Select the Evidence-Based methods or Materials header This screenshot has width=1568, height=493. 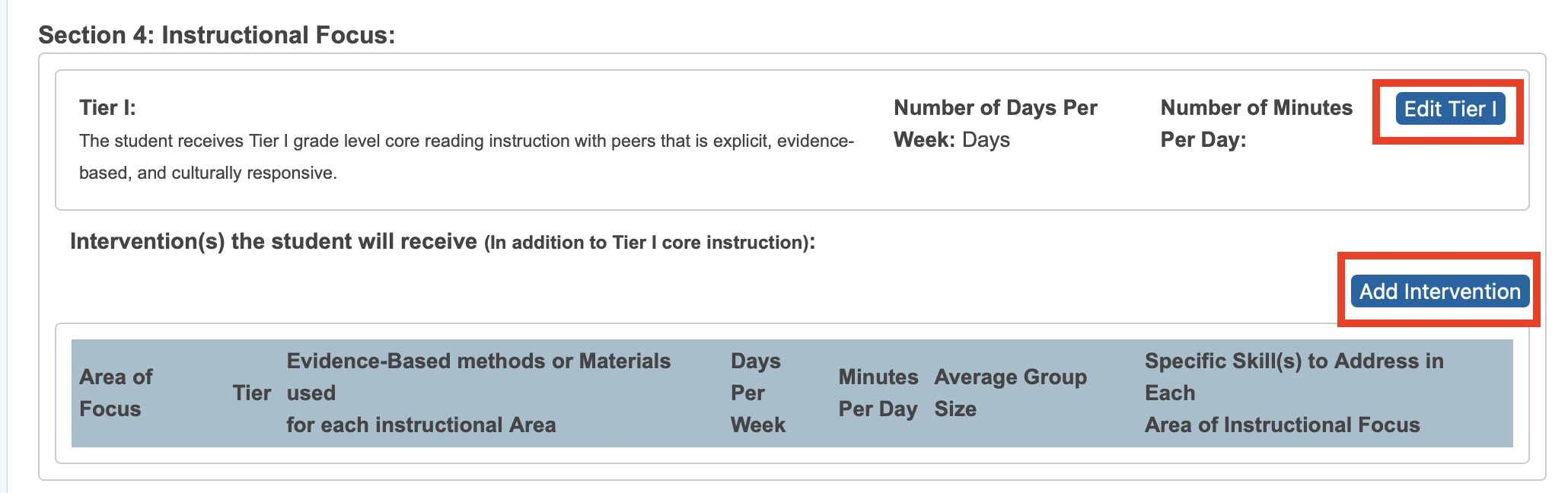point(479,393)
